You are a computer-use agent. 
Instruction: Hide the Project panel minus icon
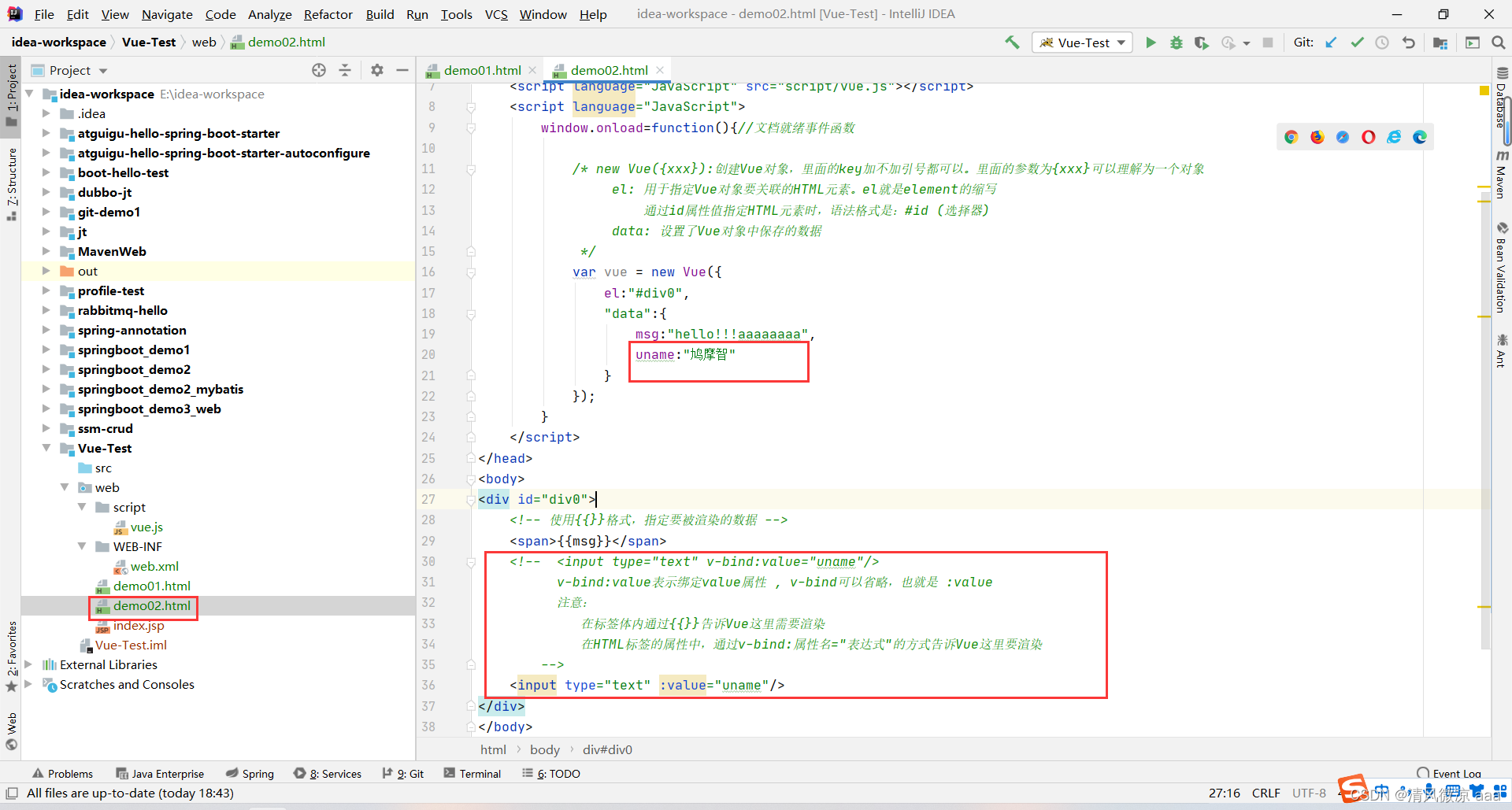pos(402,70)
